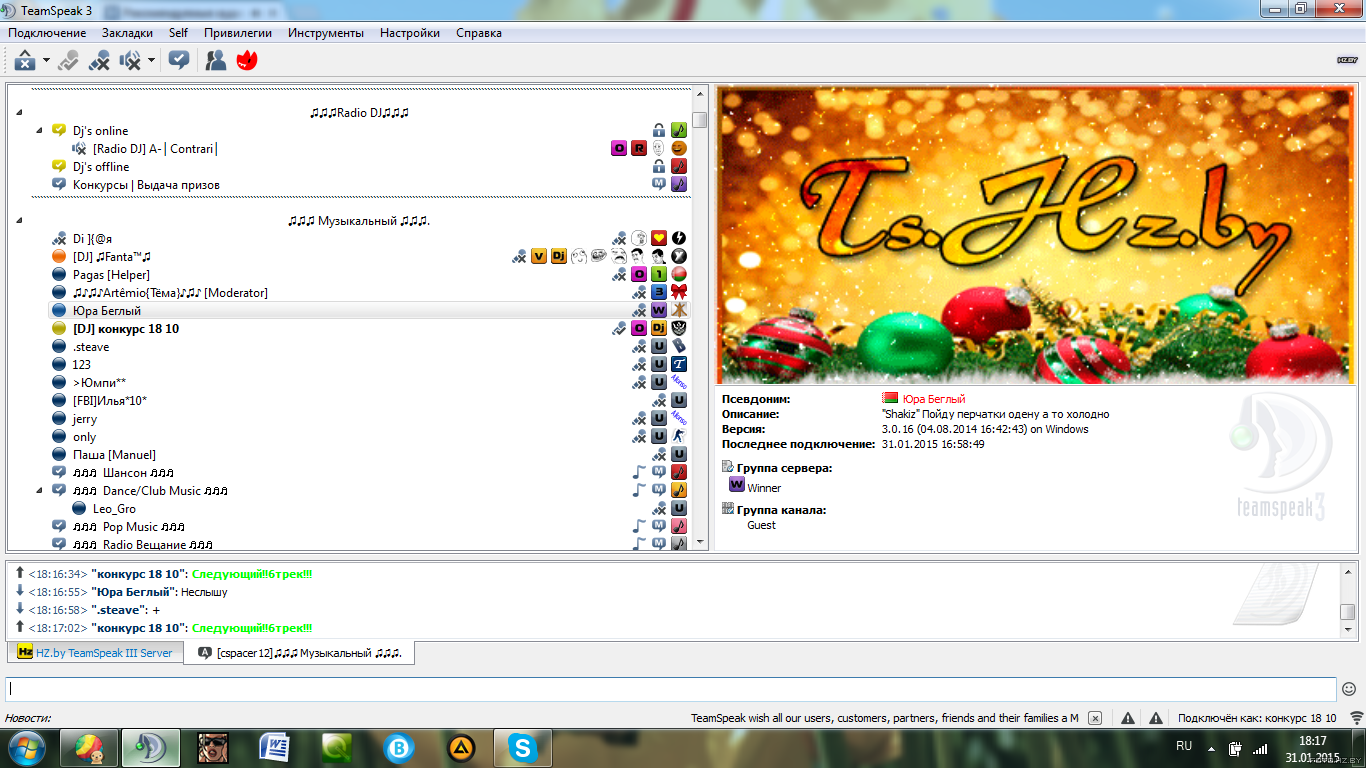Screen dimensions: 1366x768
Task: Click the red devil icon in the toolbar
Action: click(246, 61)
